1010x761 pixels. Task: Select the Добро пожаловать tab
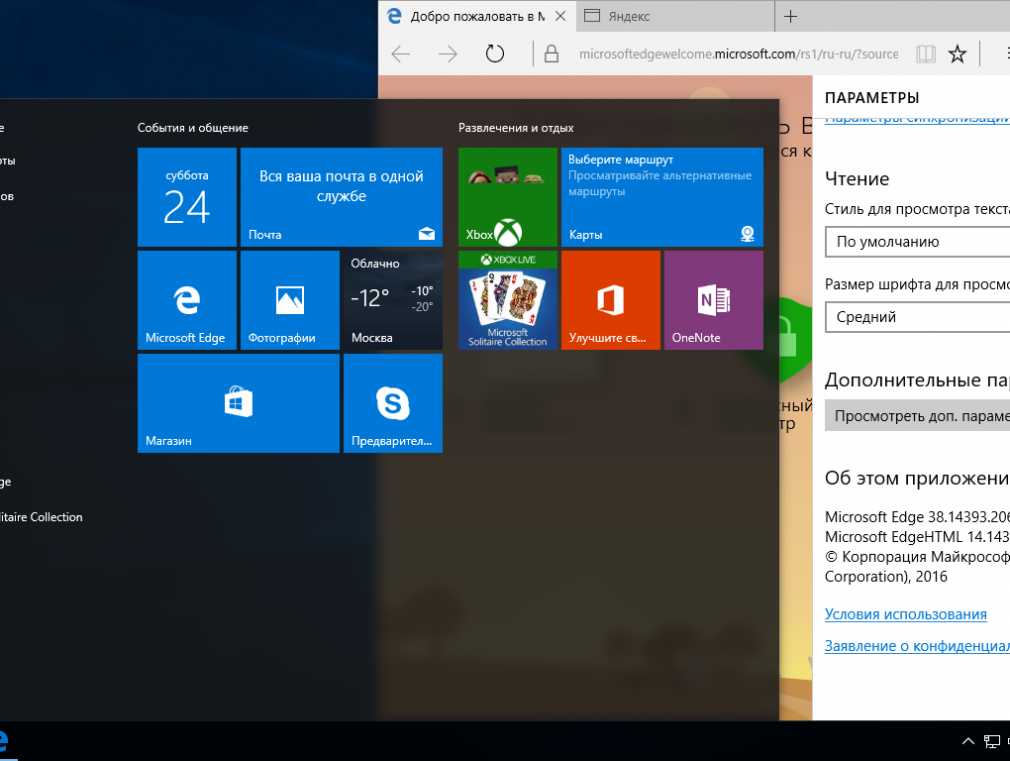[477, 16]
